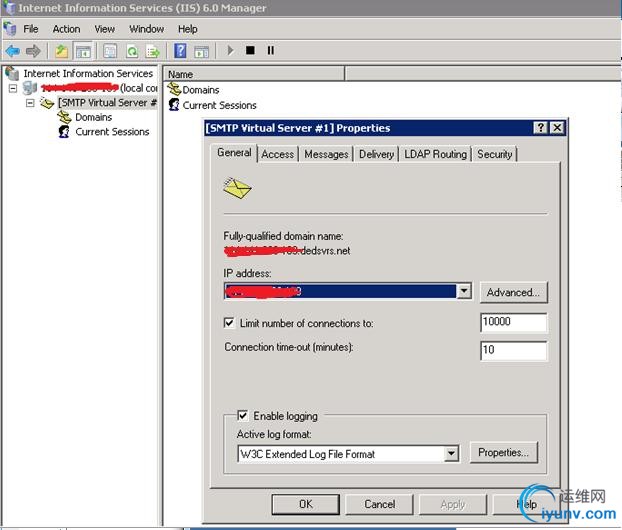The height and width of the screenshot is (530, 622).
Task: Click the connection limit field showing 10000
Action: [513, 323]
